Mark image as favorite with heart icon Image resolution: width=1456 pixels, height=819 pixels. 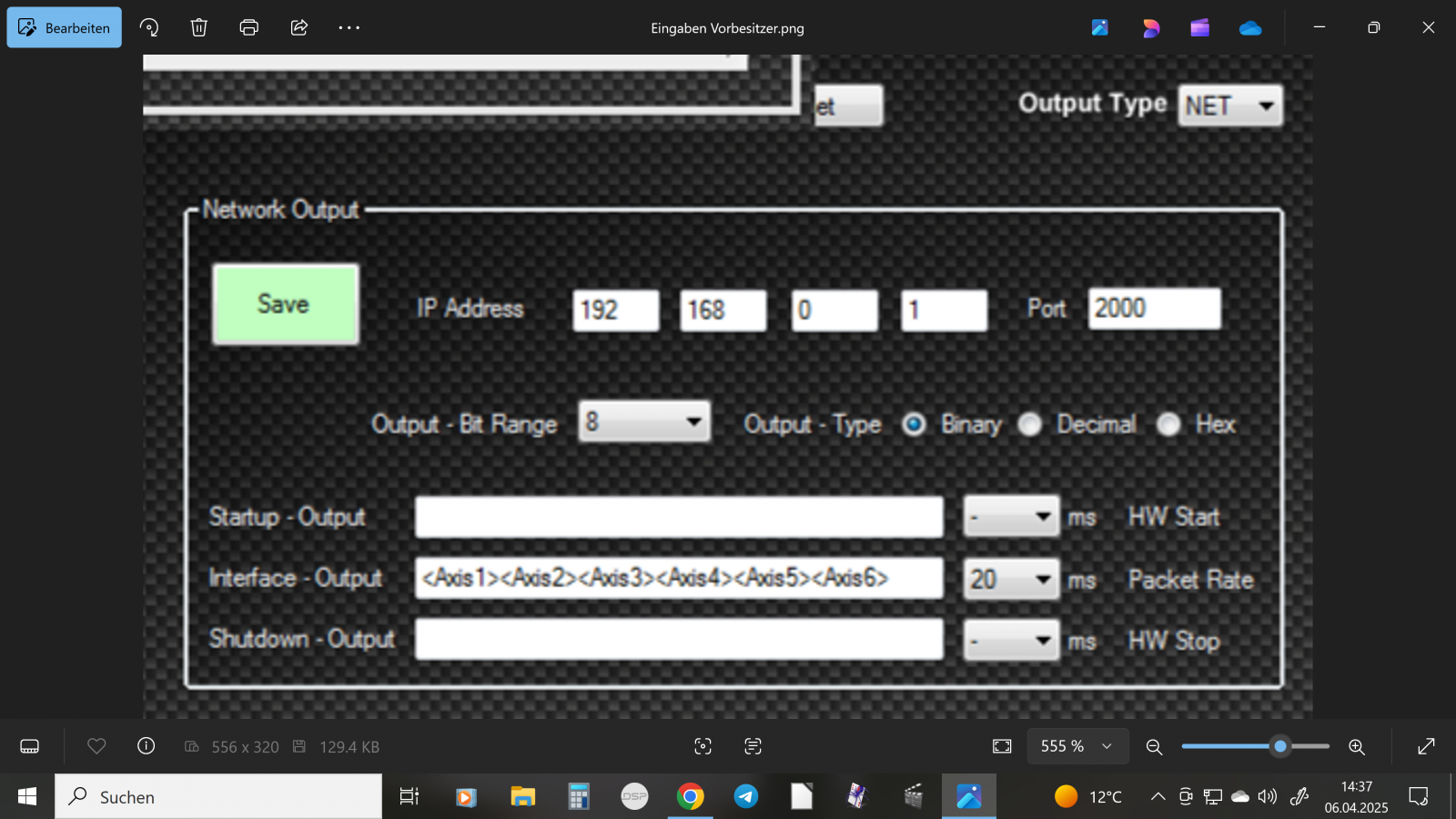pos(96,746)
